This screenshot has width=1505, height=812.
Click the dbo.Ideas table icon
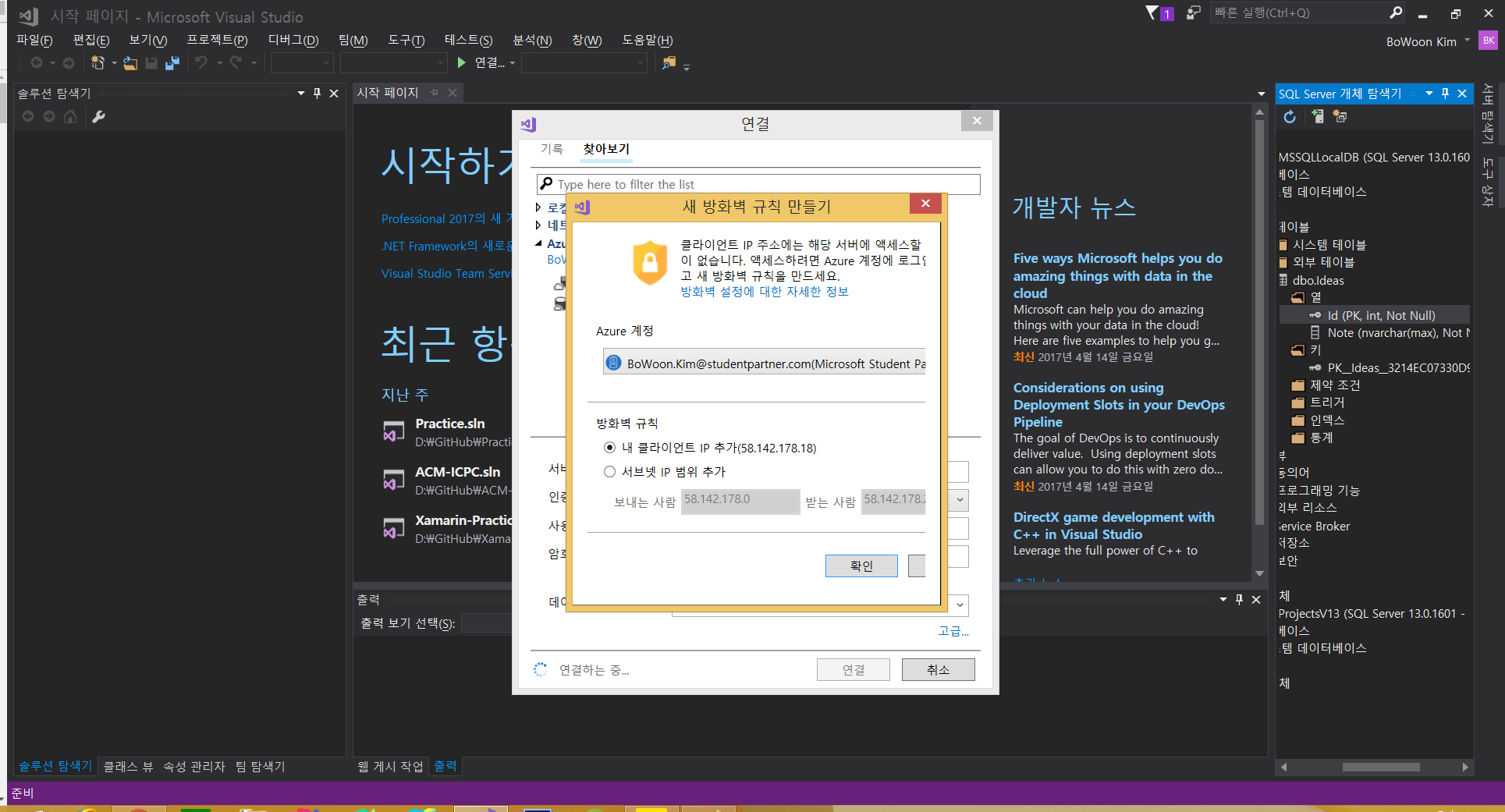pyautogui.click(x=1283, y=280)
